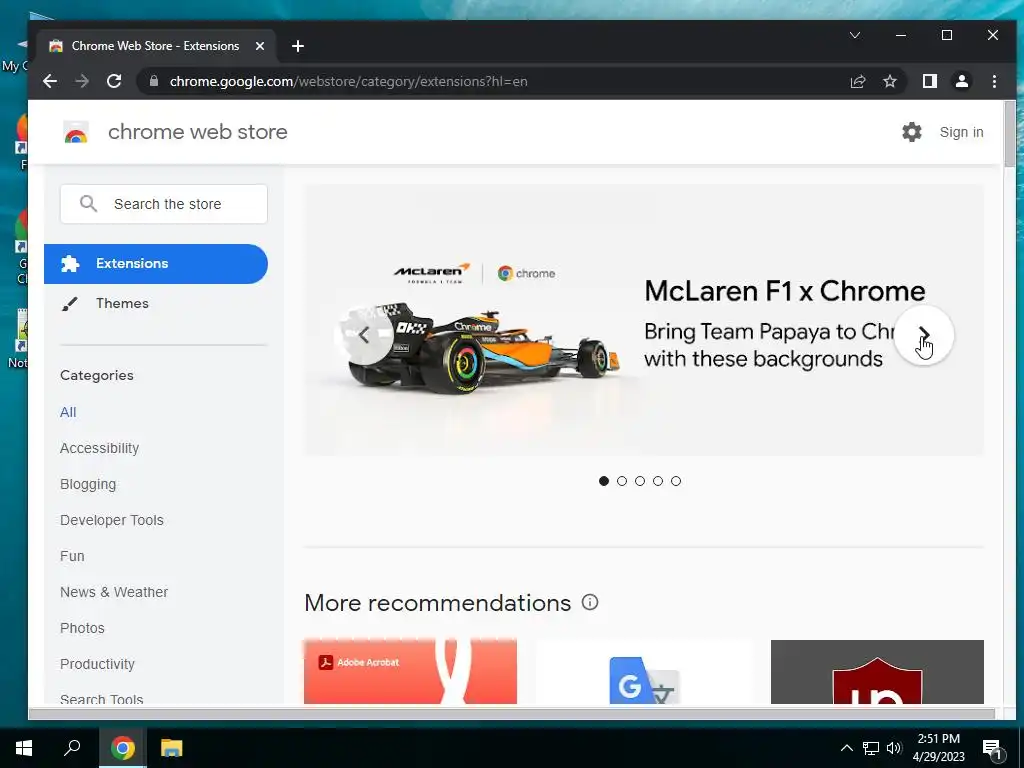
Task: Click the horizontal scrollbar at window bottom
Action: [513, 713]
